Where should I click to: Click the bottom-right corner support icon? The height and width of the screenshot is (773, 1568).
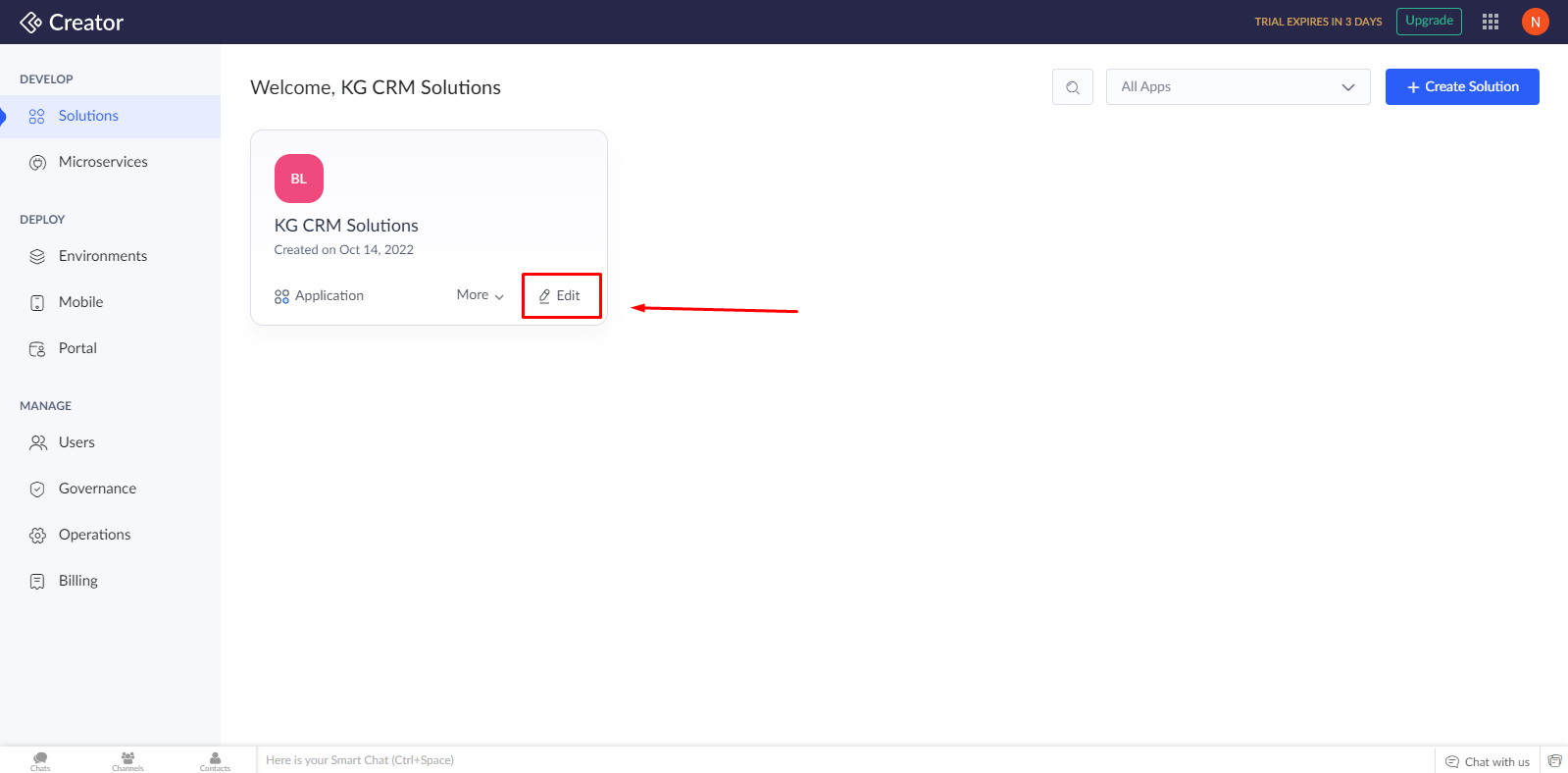click(1554, 761)
